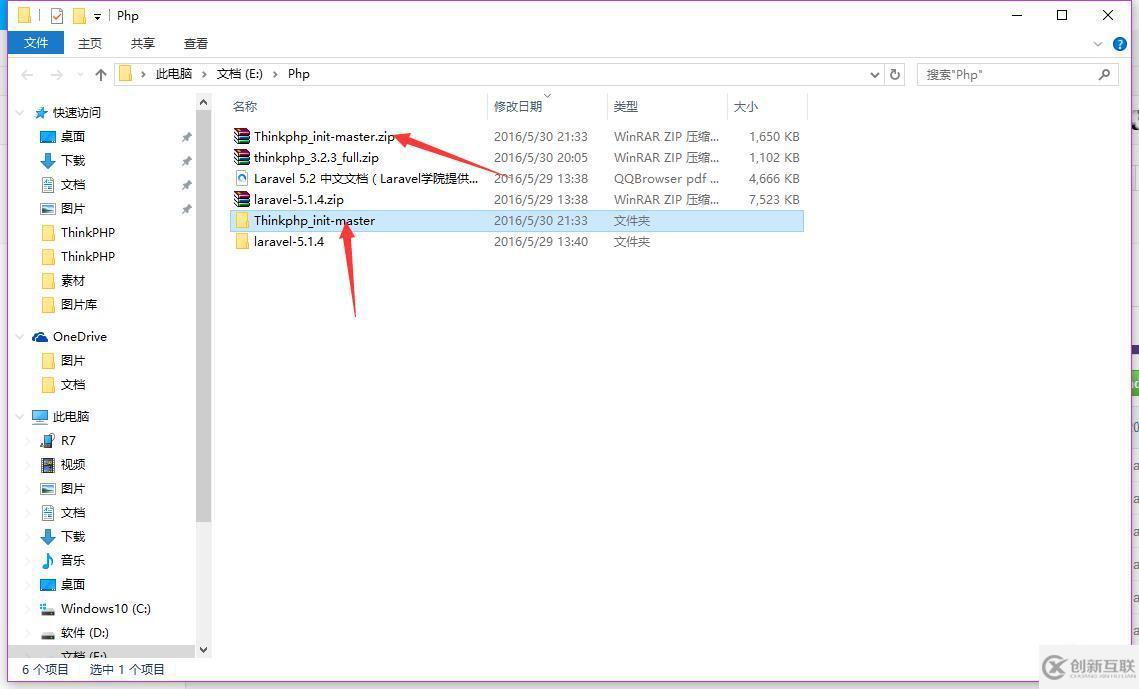
Task: Click 文件夹 type of laravel-5.1.4 folder
Action: click(631, 241)
